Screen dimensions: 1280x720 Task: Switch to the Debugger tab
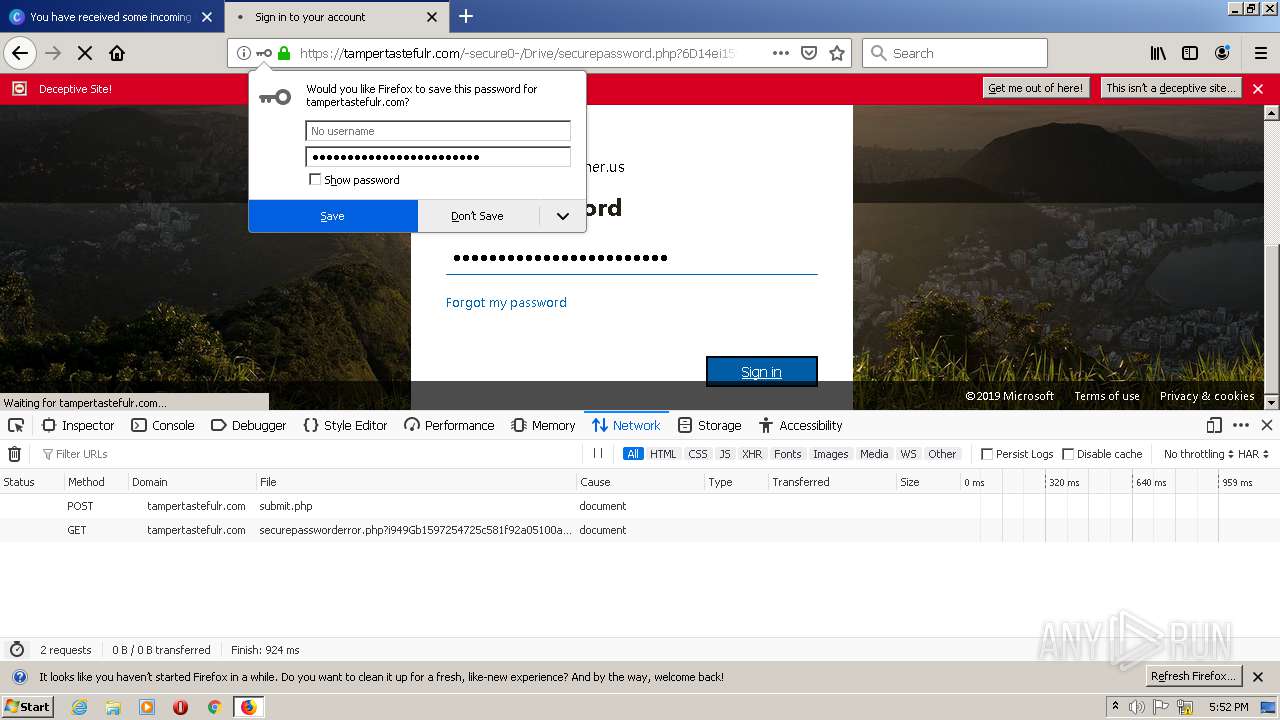(249, 425)
